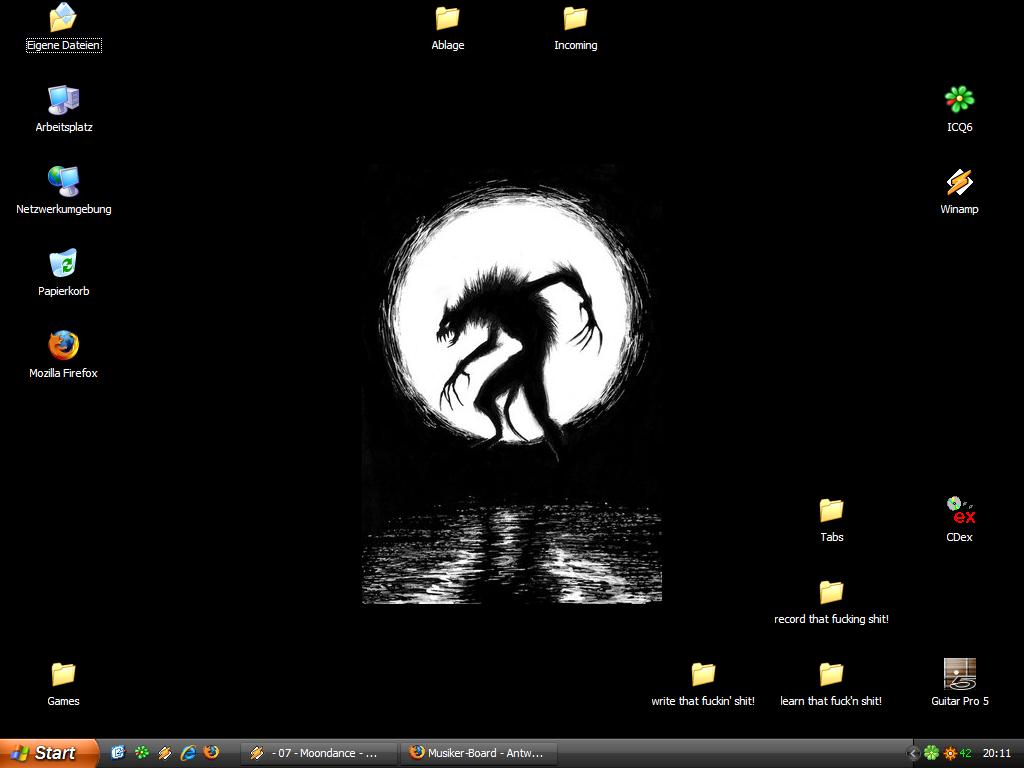
Task: Click the green "42" tray indicator
Action: (x=965, y=754)
